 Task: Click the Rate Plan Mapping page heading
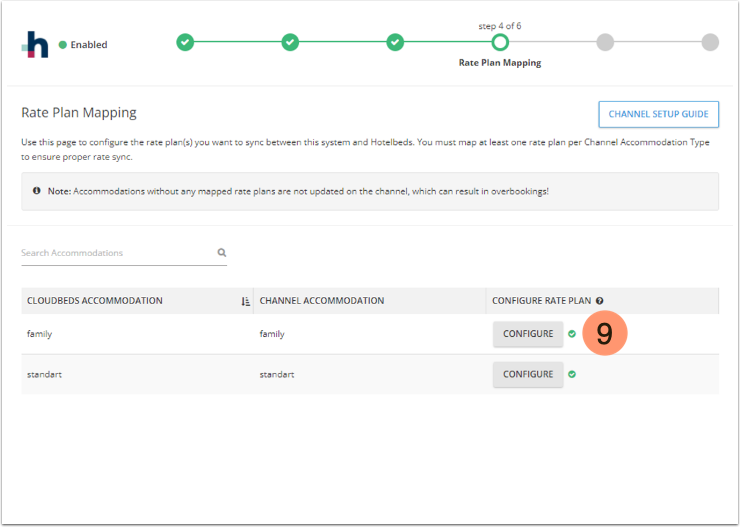tap(79, 113)
